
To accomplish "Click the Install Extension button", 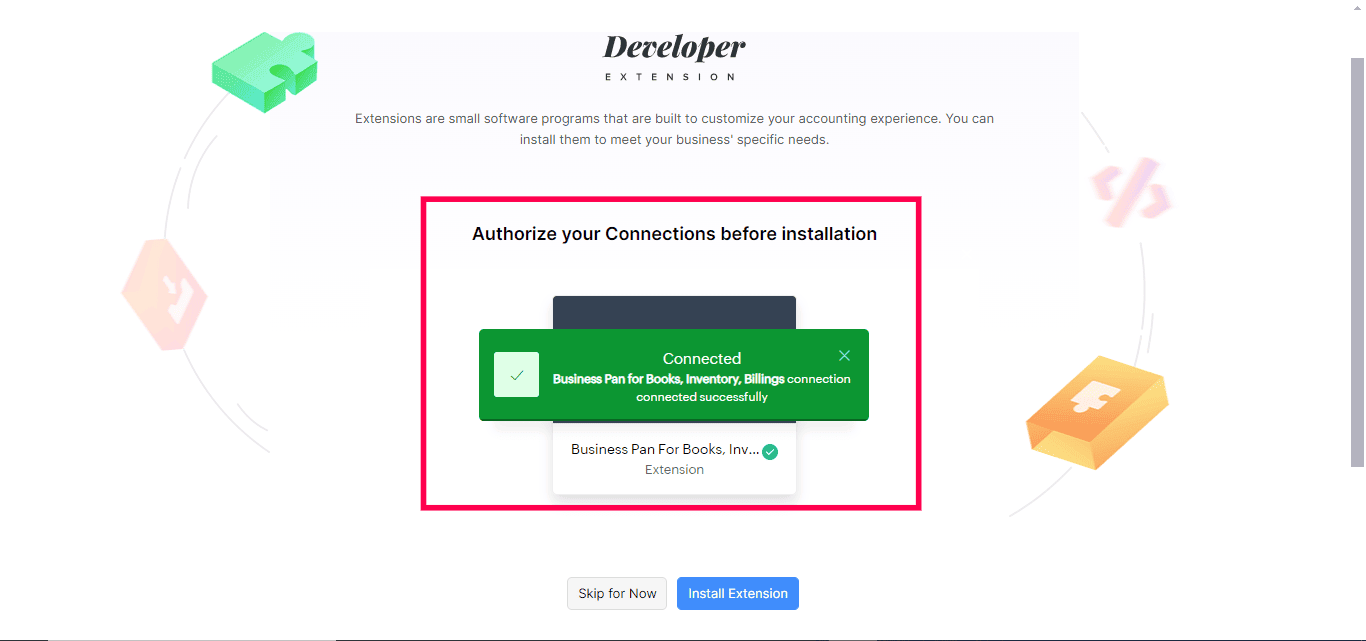I will (x=738, y=593).
